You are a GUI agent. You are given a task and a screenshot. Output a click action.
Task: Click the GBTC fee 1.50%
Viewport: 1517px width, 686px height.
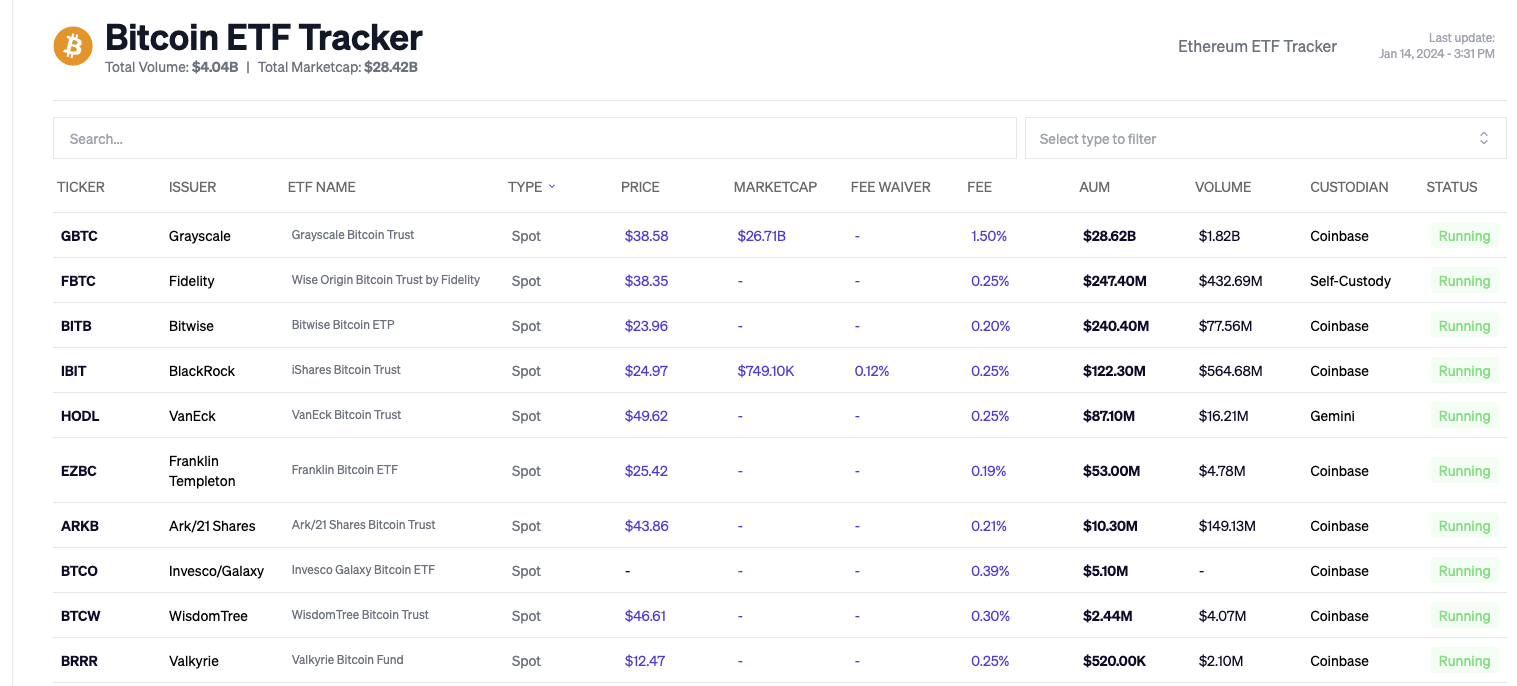pyautogui.click(x=989, y=236)
